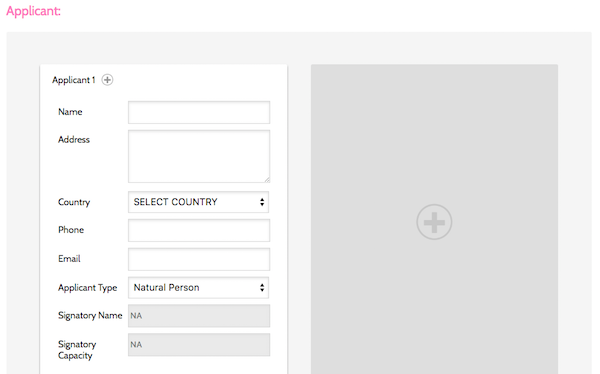600x374 pixels.
Task: Open the SELECT COUNTRY dropdown
Action: coord(198,202)
